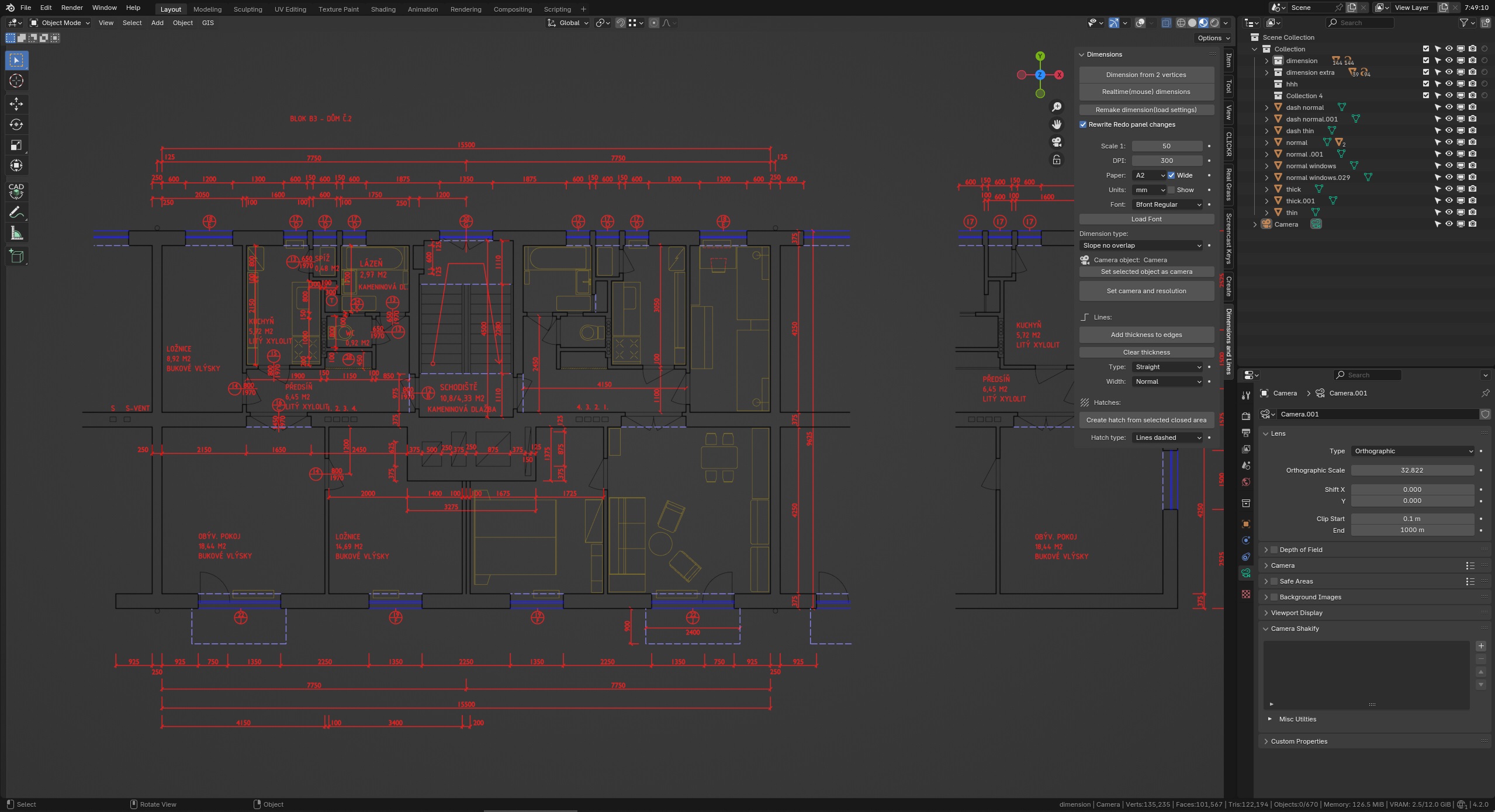The height and width of the screenshot is (812, 1495).
Task: Open the Paper size A2 dropdown
Action: 1149,175
